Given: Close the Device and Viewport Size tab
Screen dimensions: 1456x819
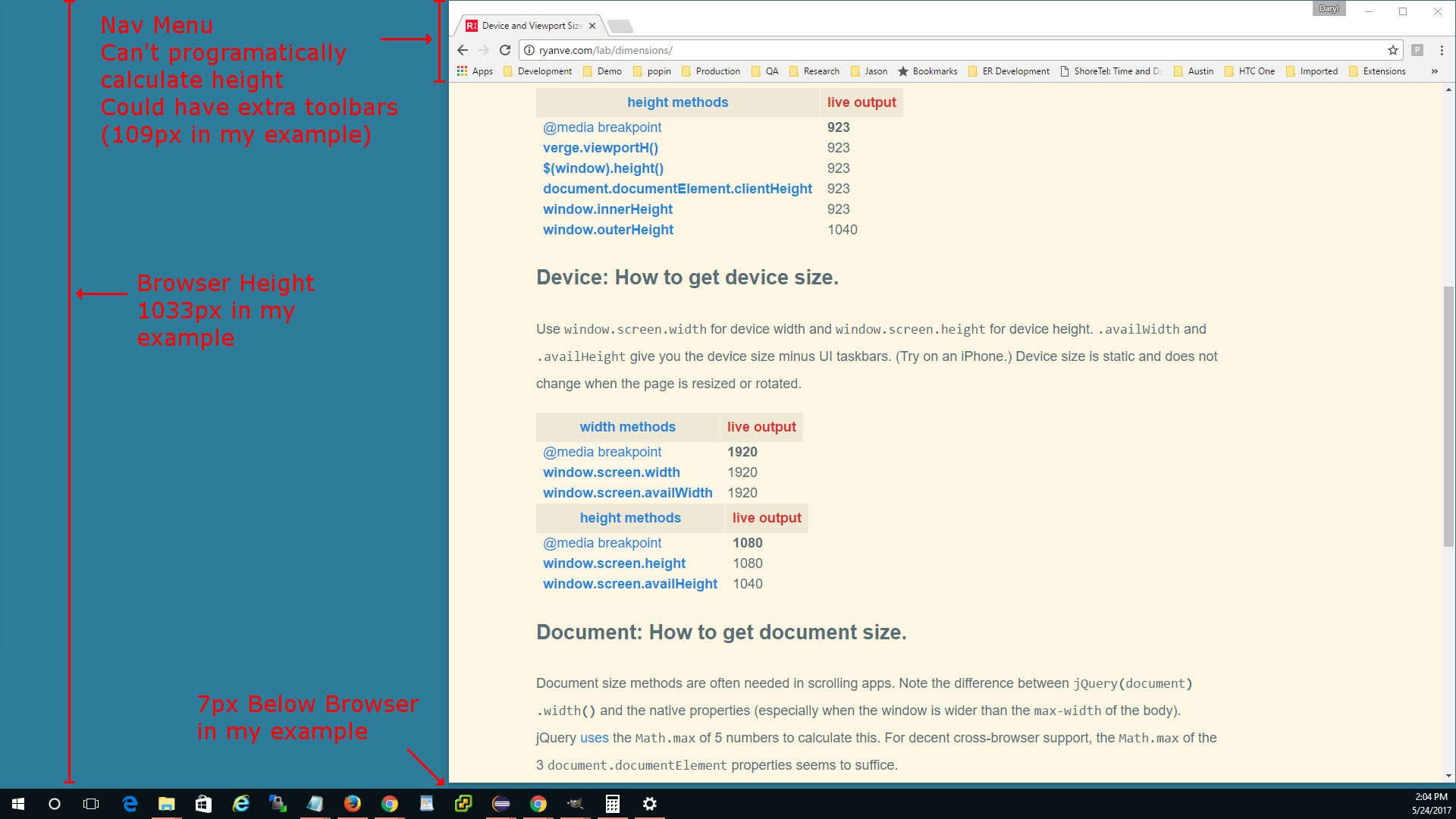Looking at the screenshot, I should pos(592,26).
